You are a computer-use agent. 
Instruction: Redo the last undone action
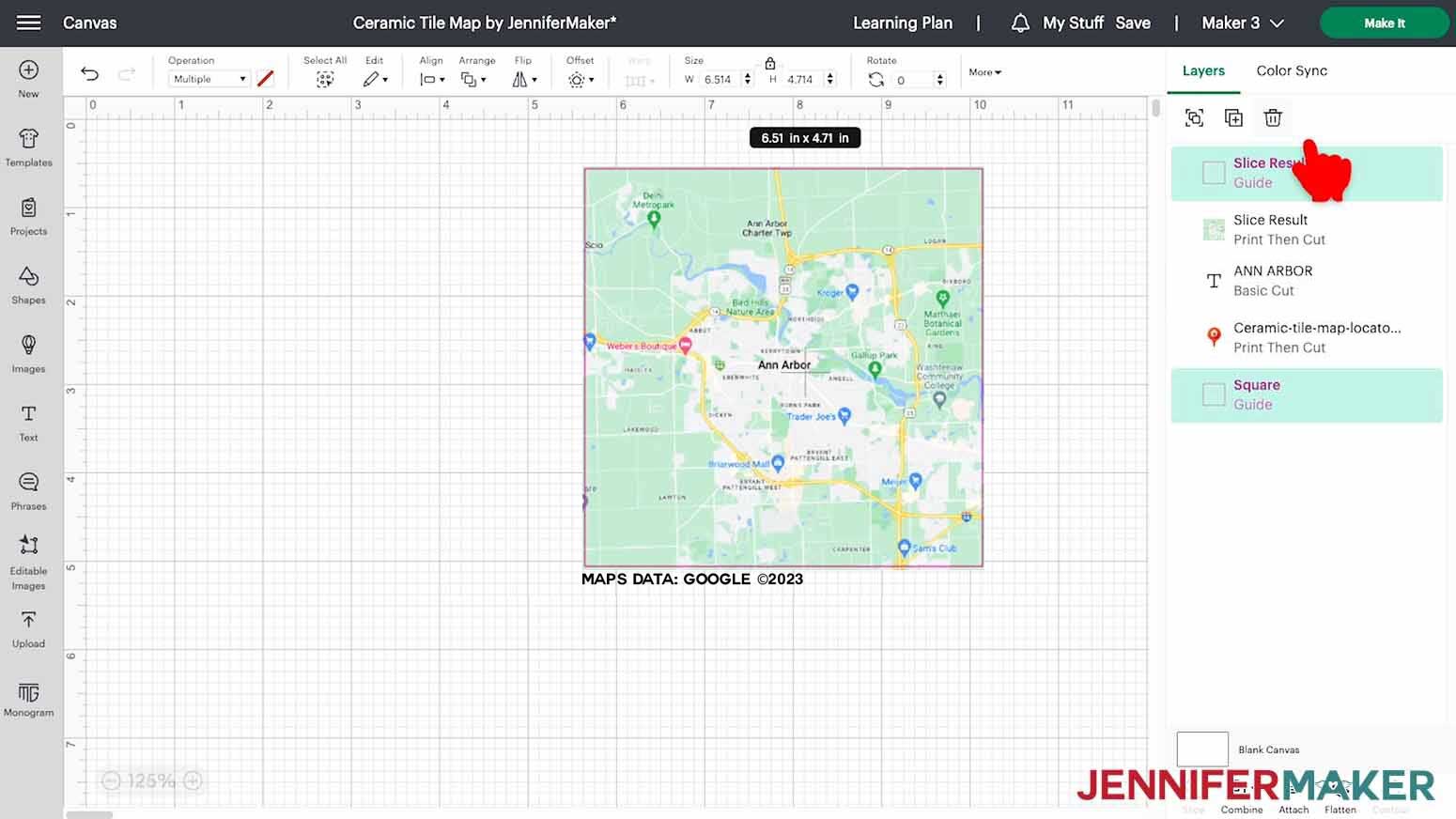pos(126,73)
